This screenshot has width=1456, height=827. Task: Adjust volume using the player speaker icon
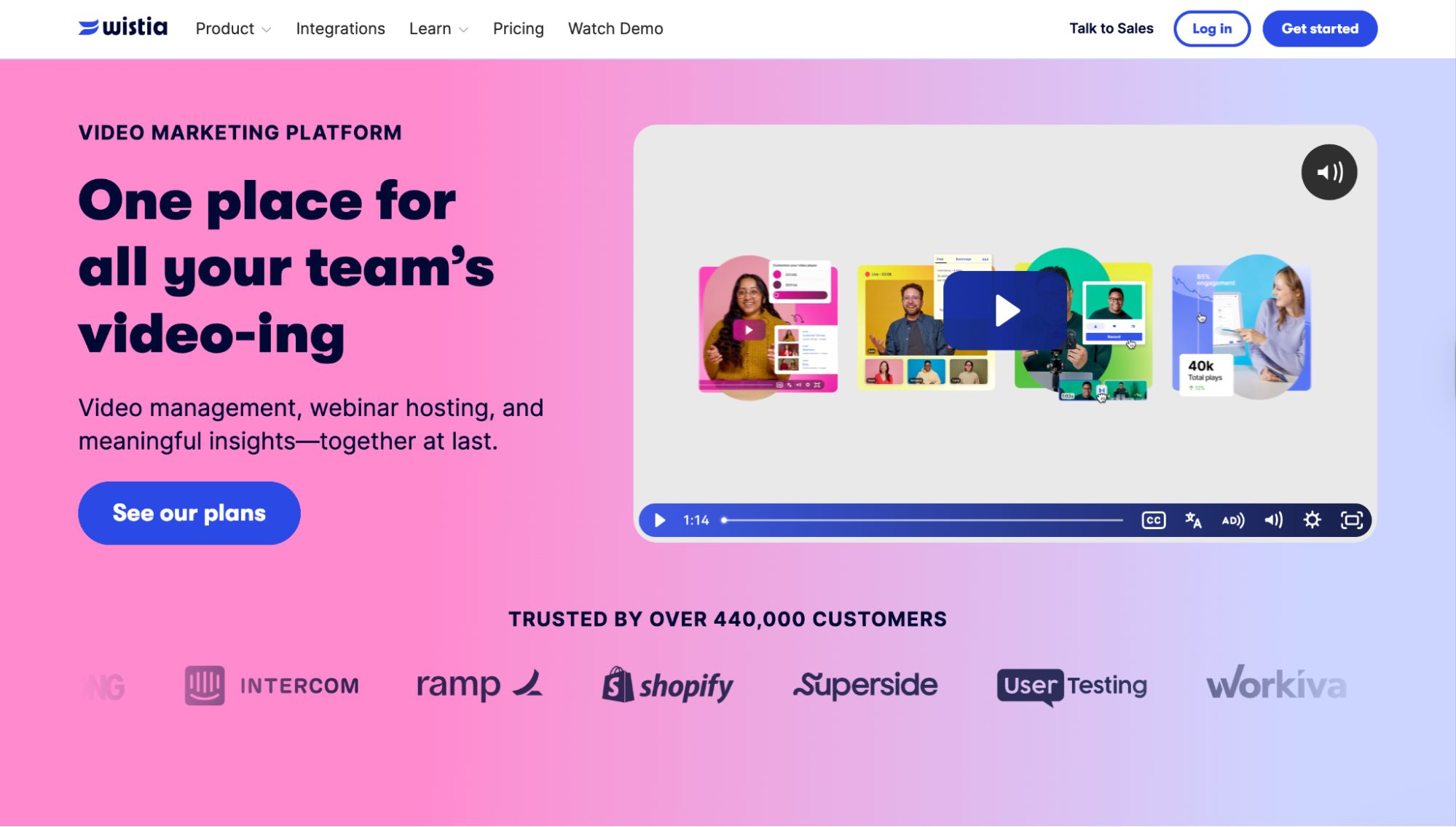point(1273,520)
